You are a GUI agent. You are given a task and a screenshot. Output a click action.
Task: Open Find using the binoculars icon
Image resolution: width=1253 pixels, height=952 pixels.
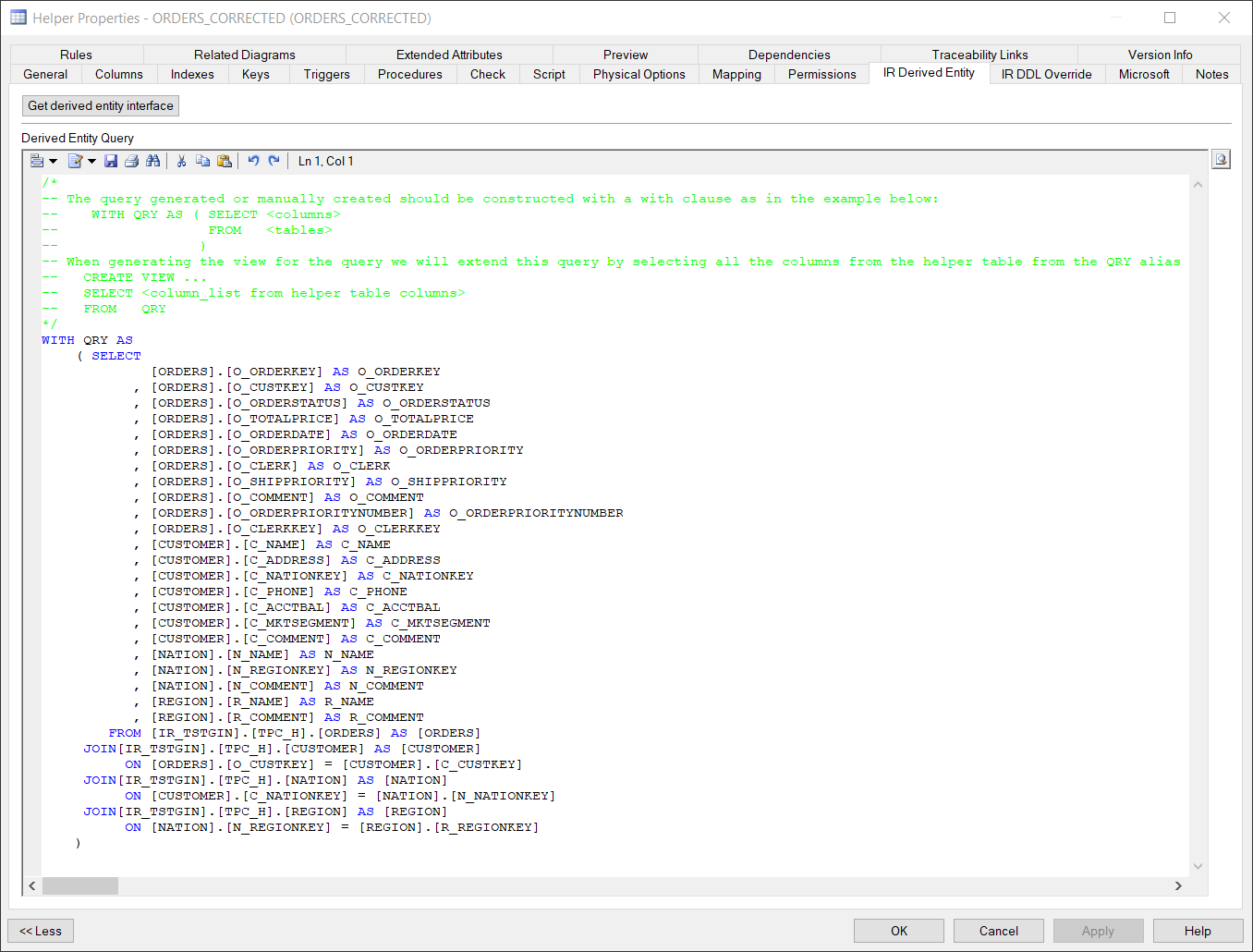pyautogui.click(x=153, y=161)
